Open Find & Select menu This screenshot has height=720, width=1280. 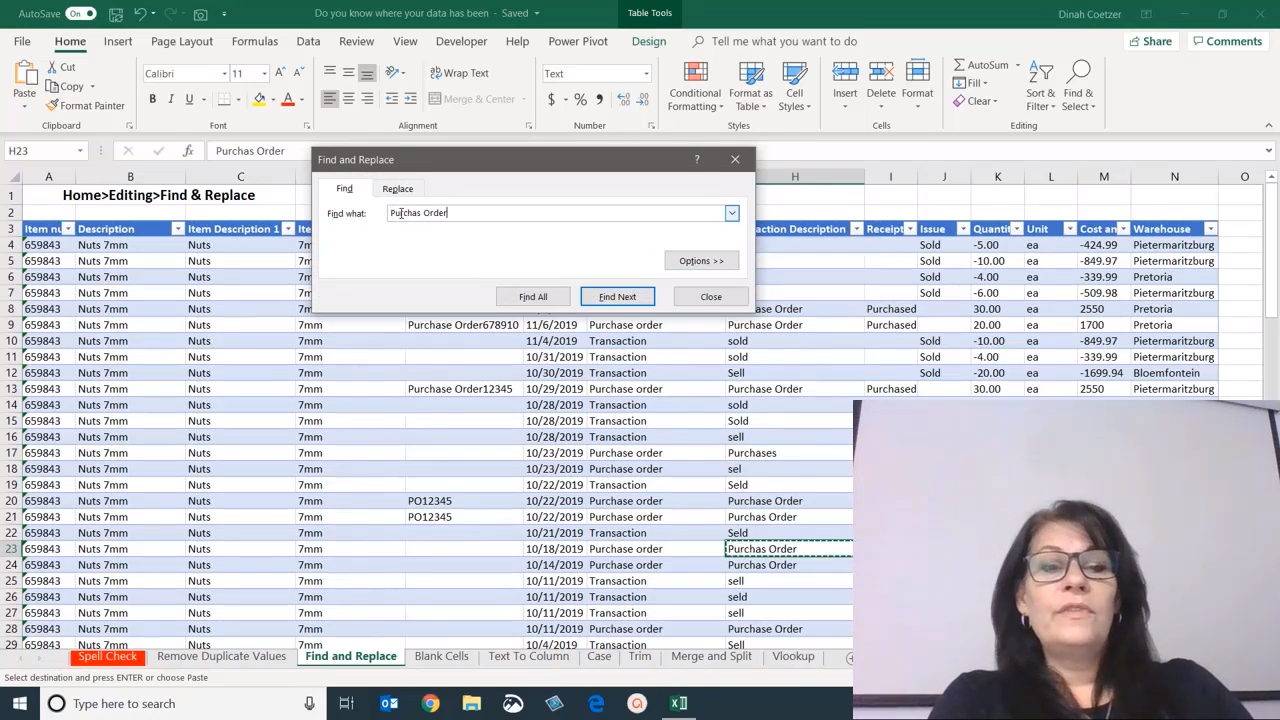1078,87
